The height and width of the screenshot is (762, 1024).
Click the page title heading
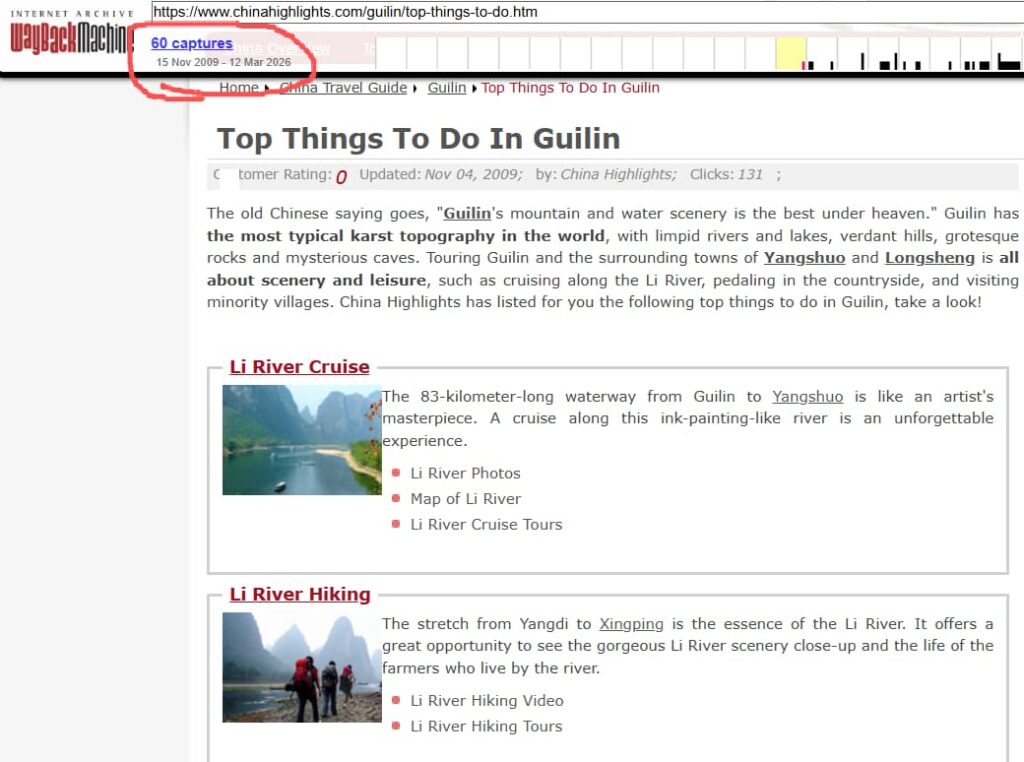(x=419, y=138)
